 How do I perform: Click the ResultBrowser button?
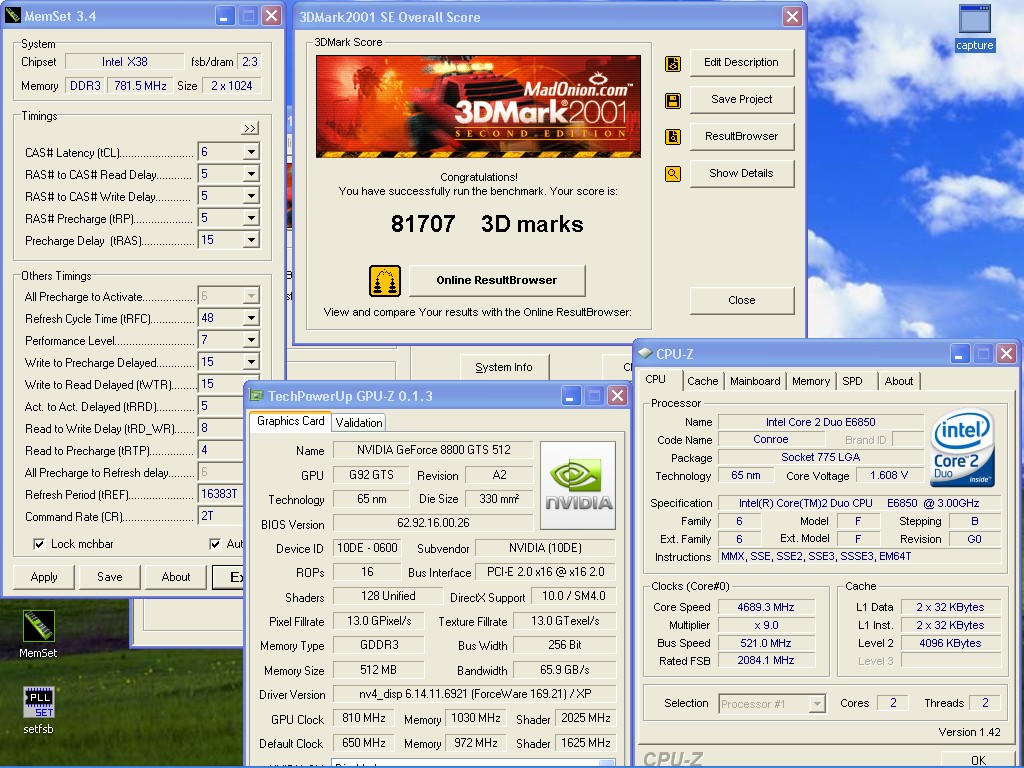[742, 136]
